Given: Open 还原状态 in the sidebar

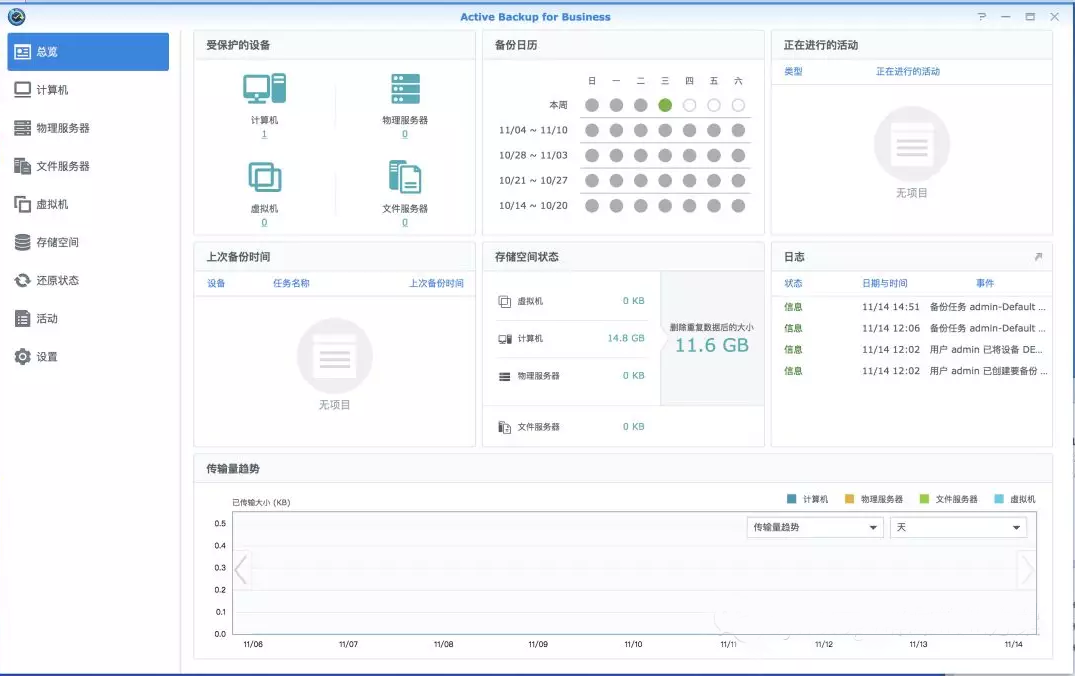Looking at the screenshot, I should [57, 281].
